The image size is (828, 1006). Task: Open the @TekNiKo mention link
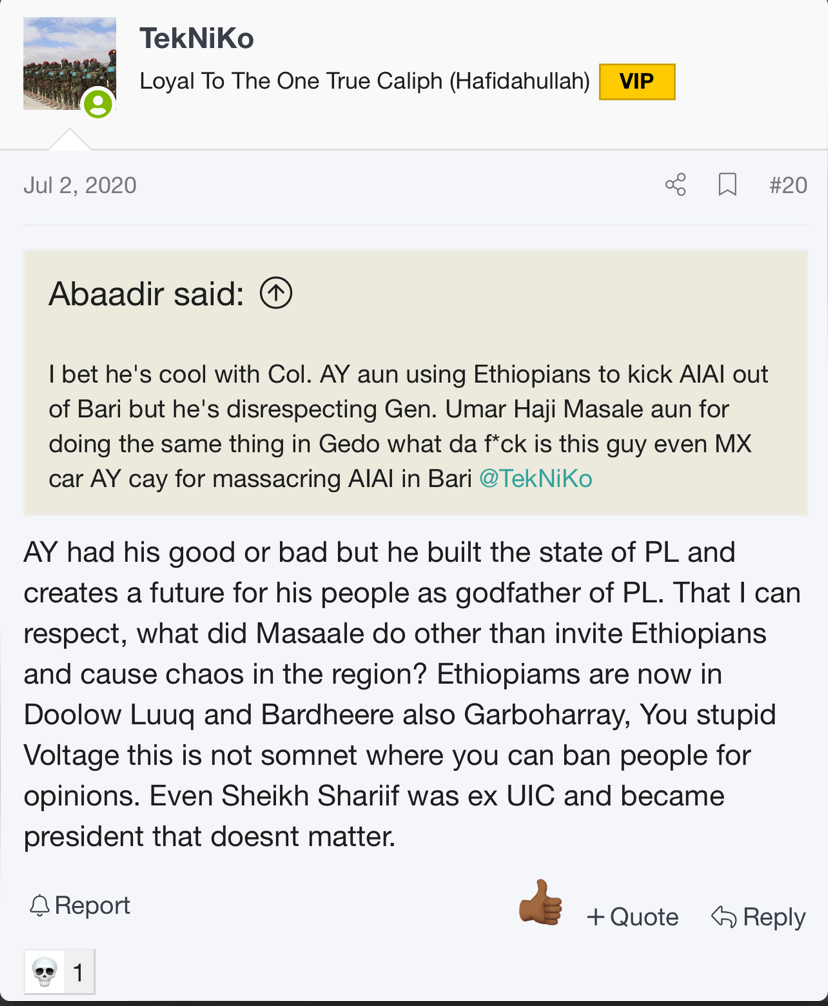(x=536, y=478)
